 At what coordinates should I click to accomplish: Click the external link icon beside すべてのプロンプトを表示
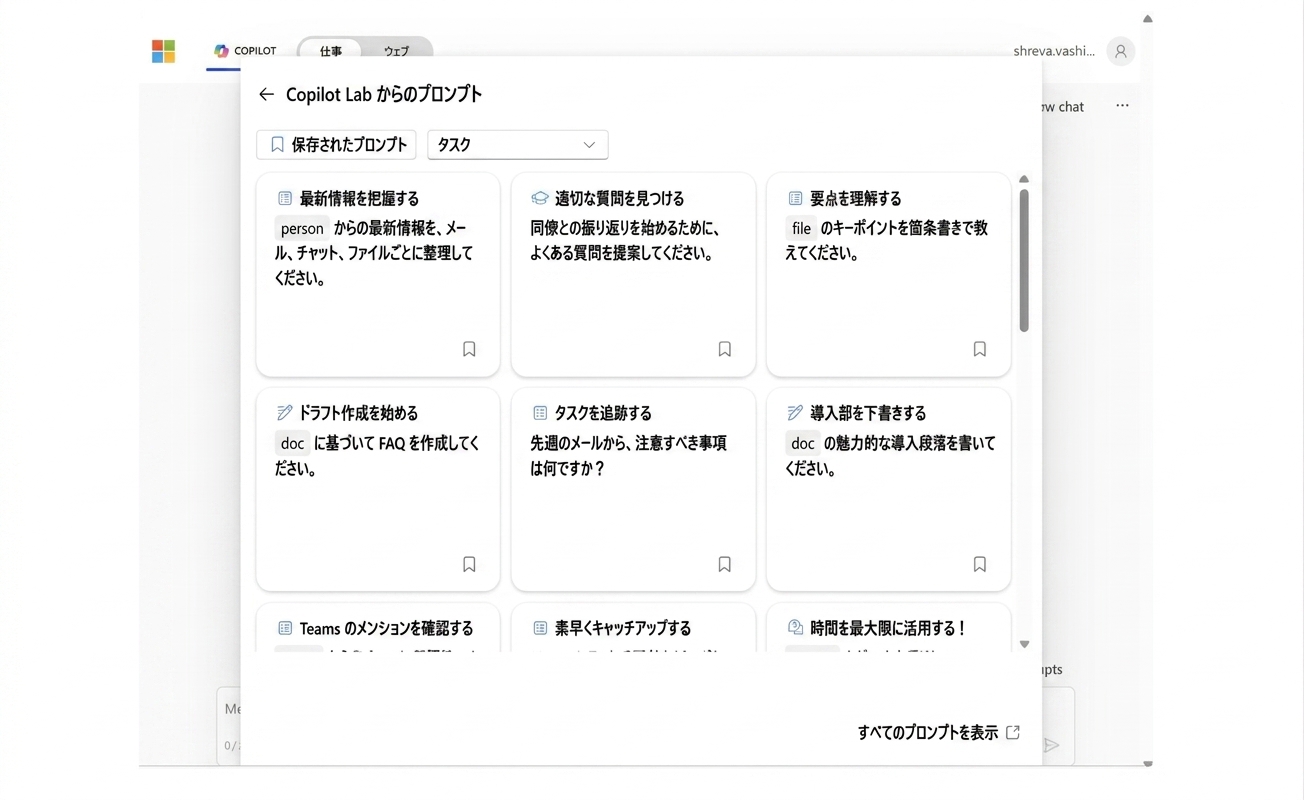click(1013, 732)
